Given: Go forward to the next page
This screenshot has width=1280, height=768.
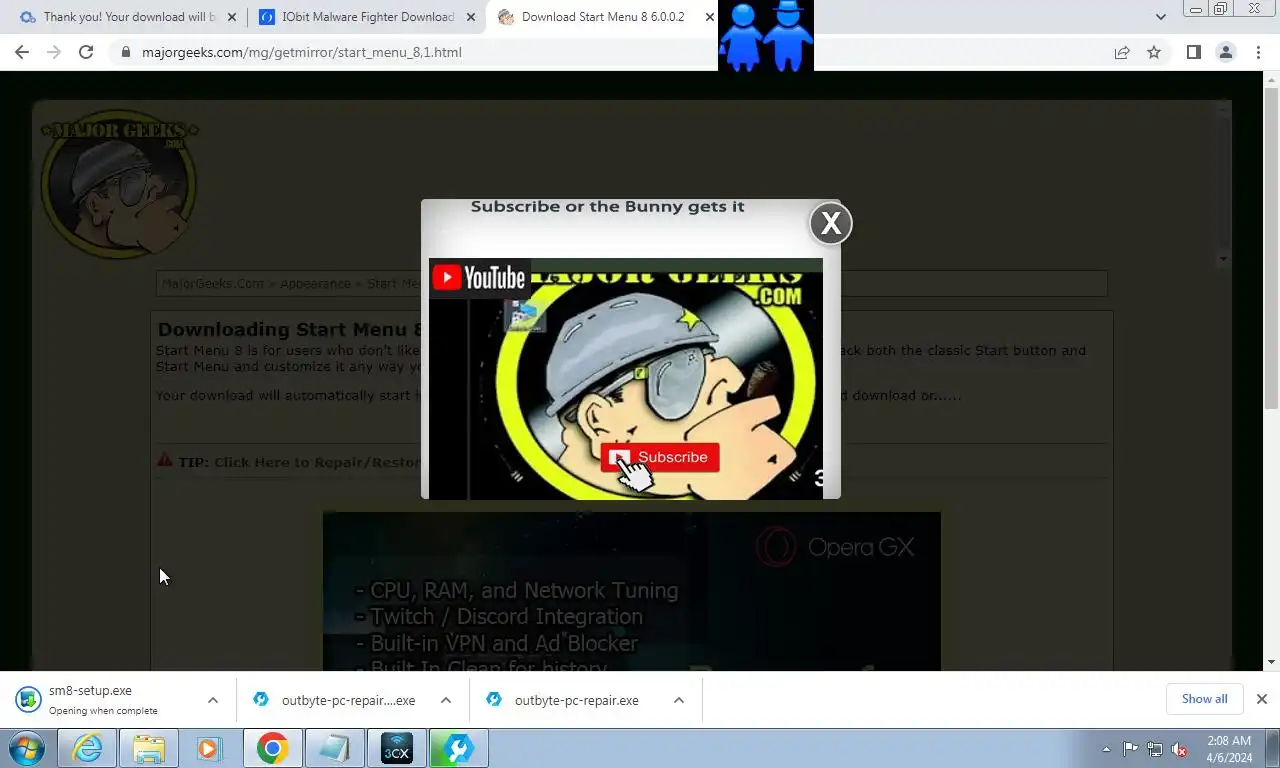Looking at the screenshot, I should (54, 52).
